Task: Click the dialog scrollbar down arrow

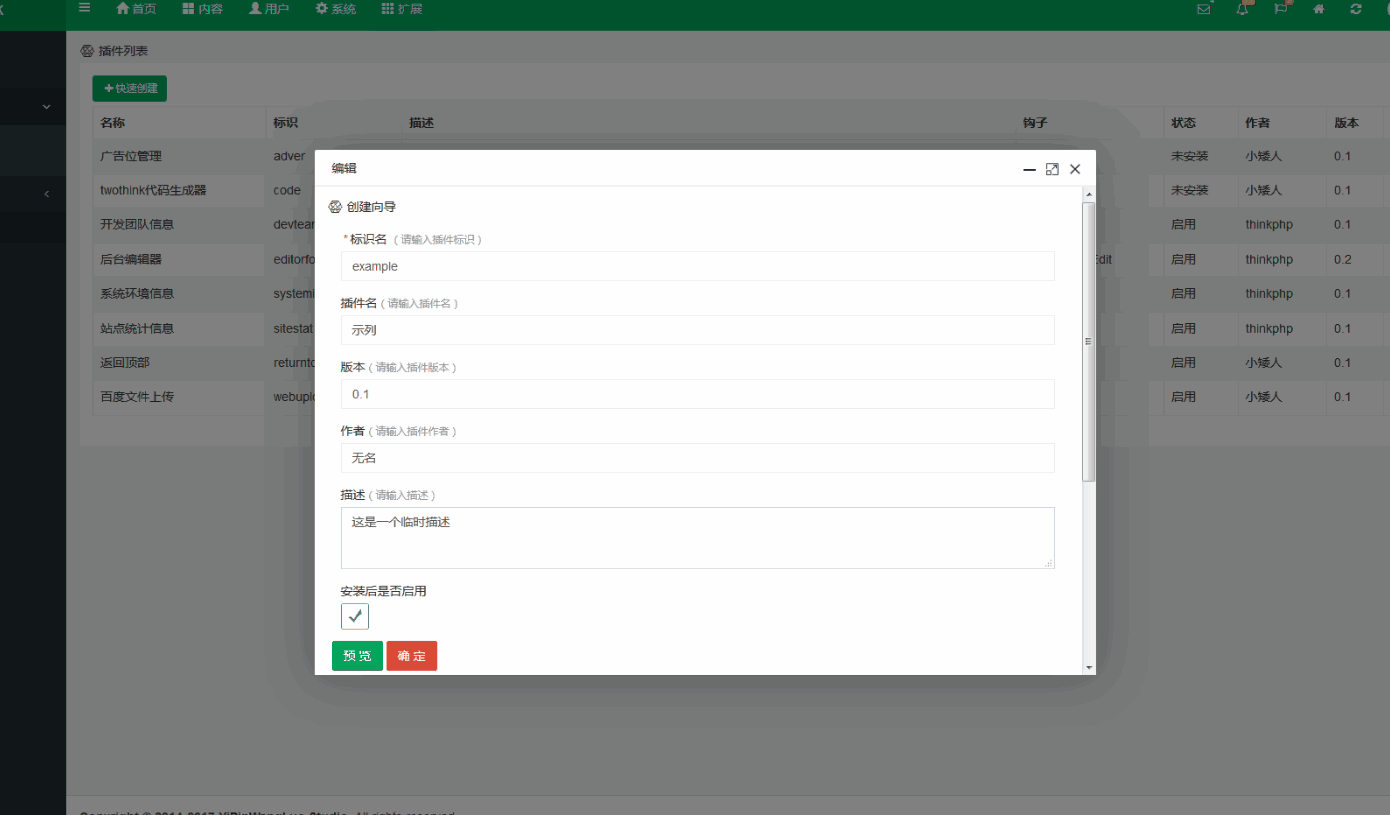Action: [1089, 667]
